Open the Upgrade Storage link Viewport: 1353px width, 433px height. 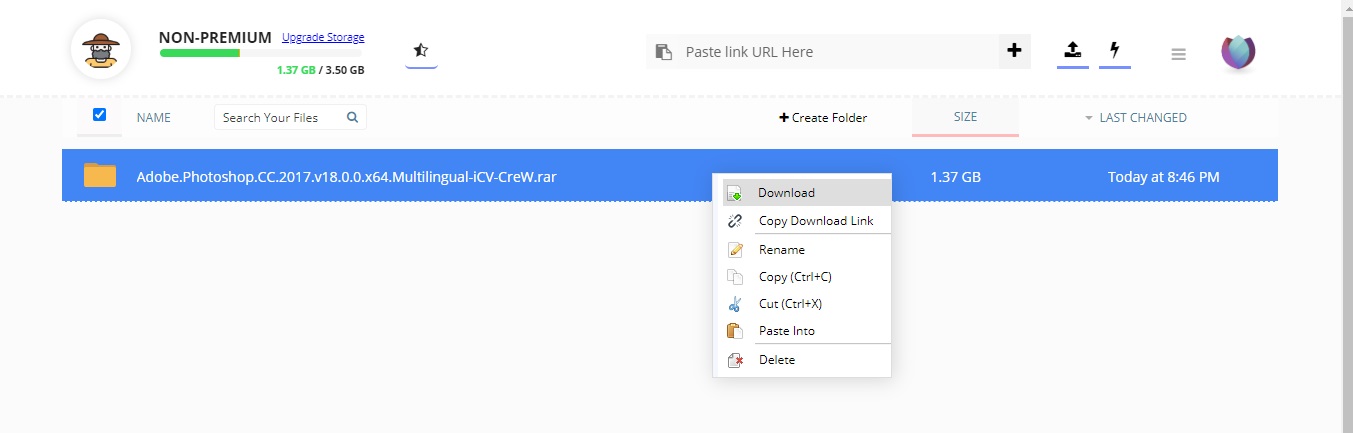(323, 38)
